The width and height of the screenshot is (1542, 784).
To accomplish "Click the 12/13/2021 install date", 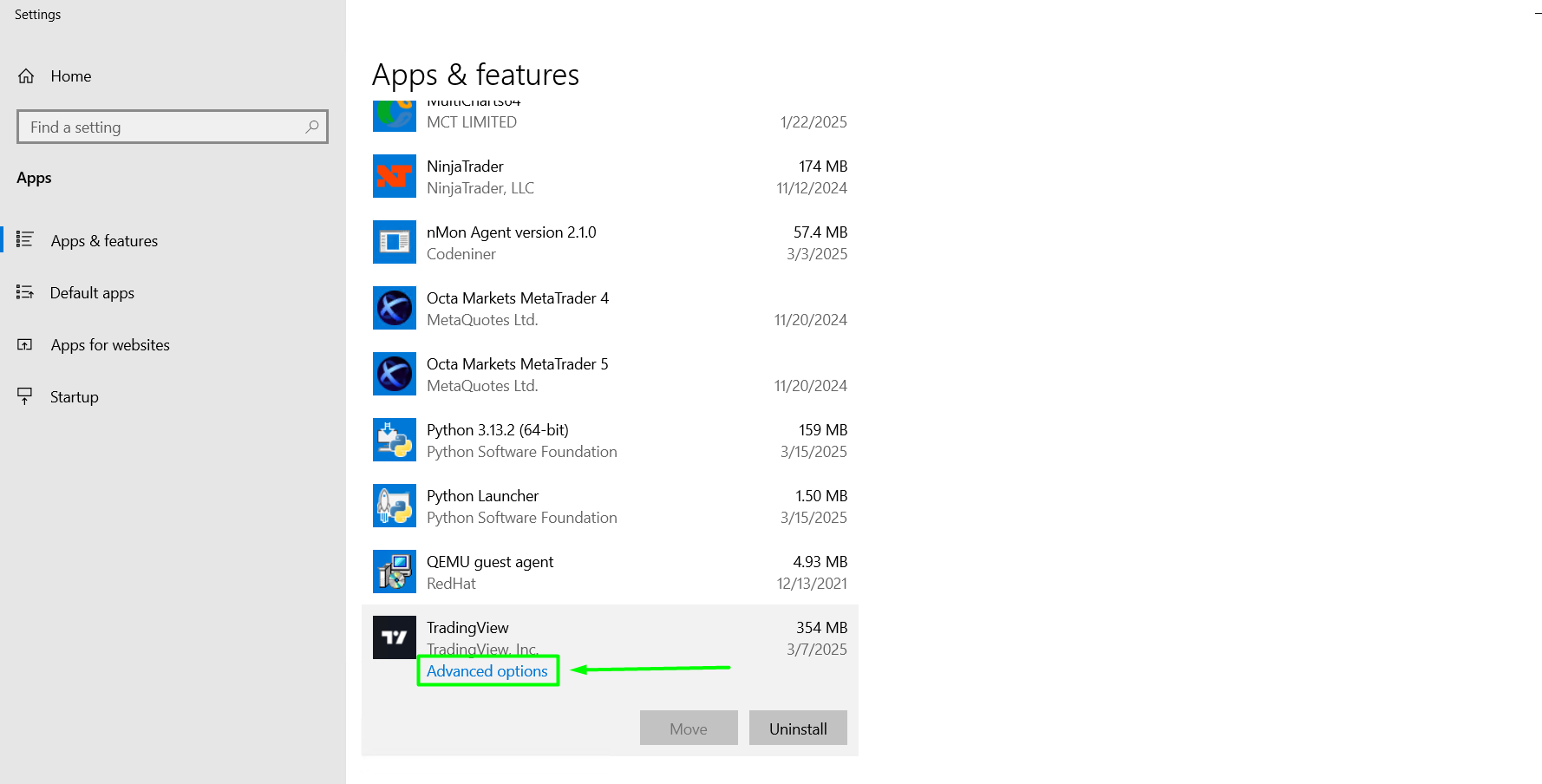I will pos(812,584).
